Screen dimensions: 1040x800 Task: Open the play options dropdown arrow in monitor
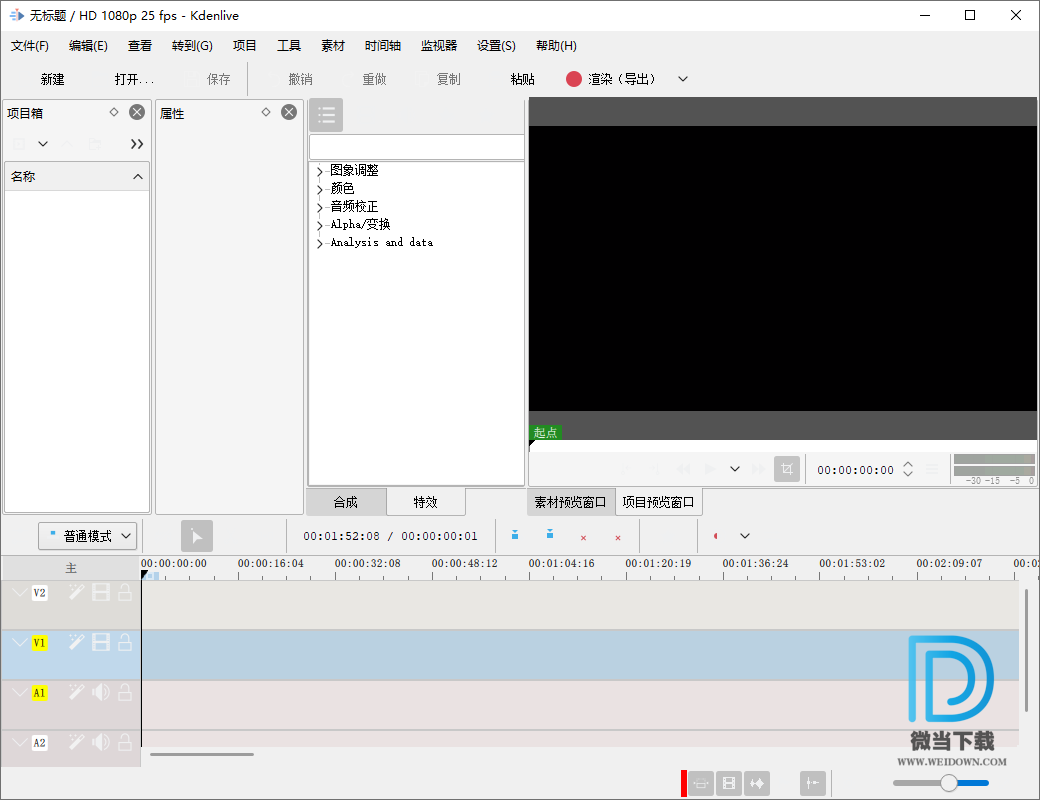pyautogui.click(x=735, y=469)
